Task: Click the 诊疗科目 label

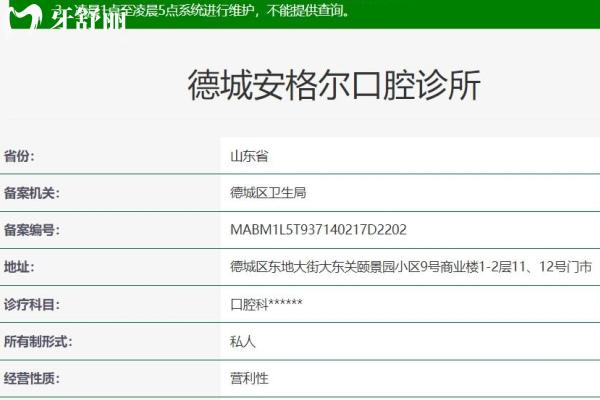Action: (32, 305)
